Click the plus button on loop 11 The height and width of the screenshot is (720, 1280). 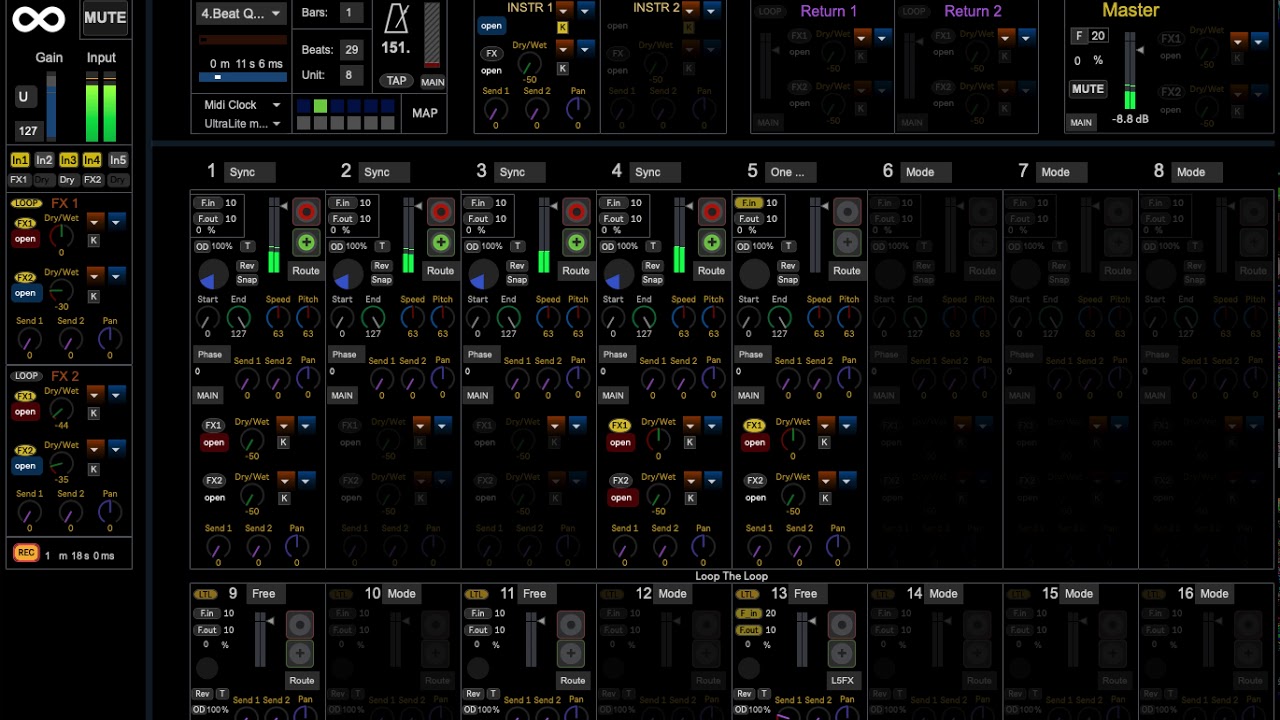[571, 653]
